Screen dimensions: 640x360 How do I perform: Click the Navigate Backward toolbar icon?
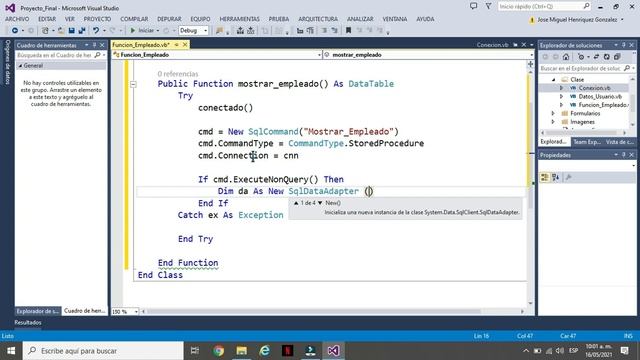15,31
